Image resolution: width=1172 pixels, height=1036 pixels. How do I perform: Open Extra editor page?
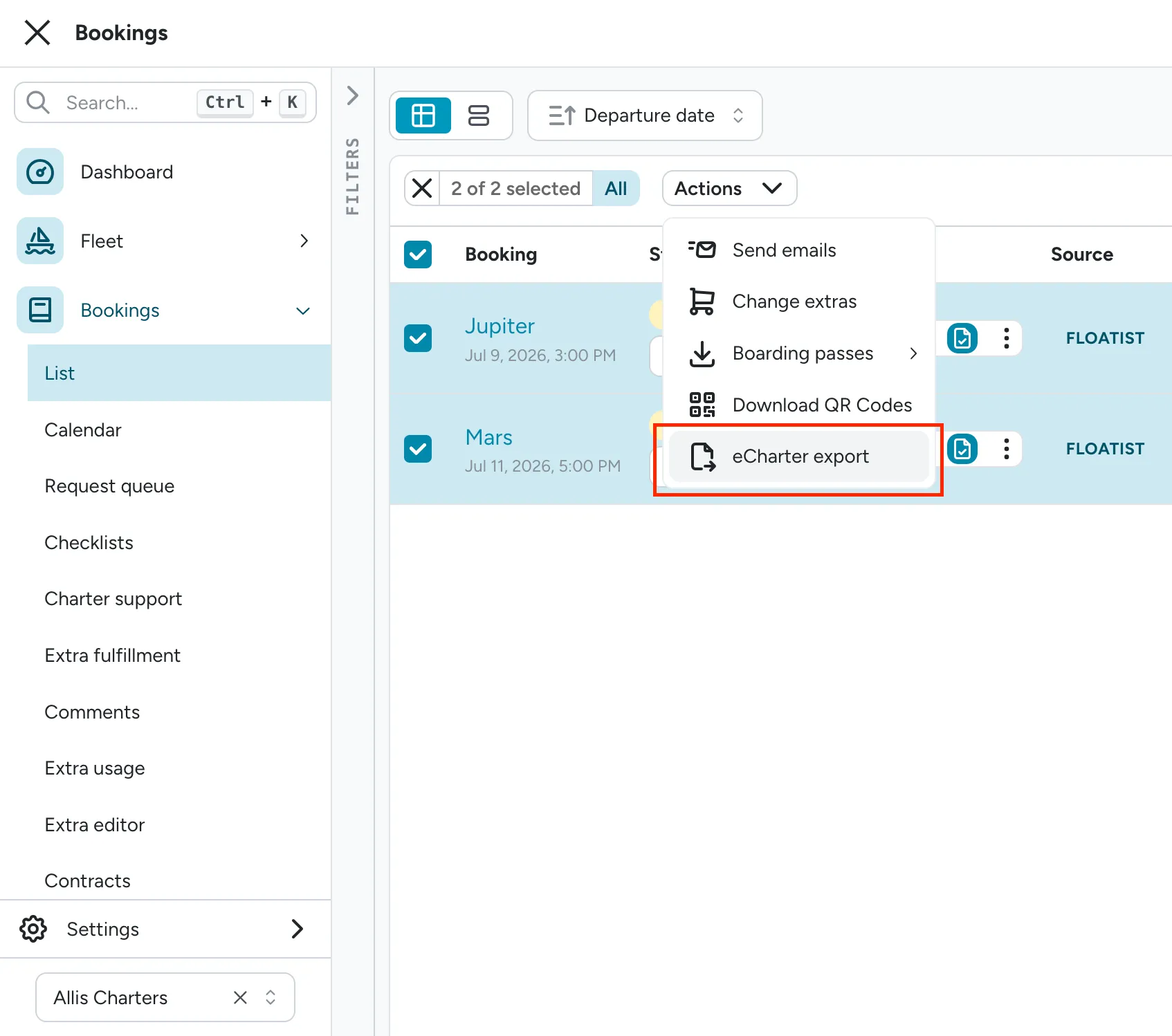[95, 825]
